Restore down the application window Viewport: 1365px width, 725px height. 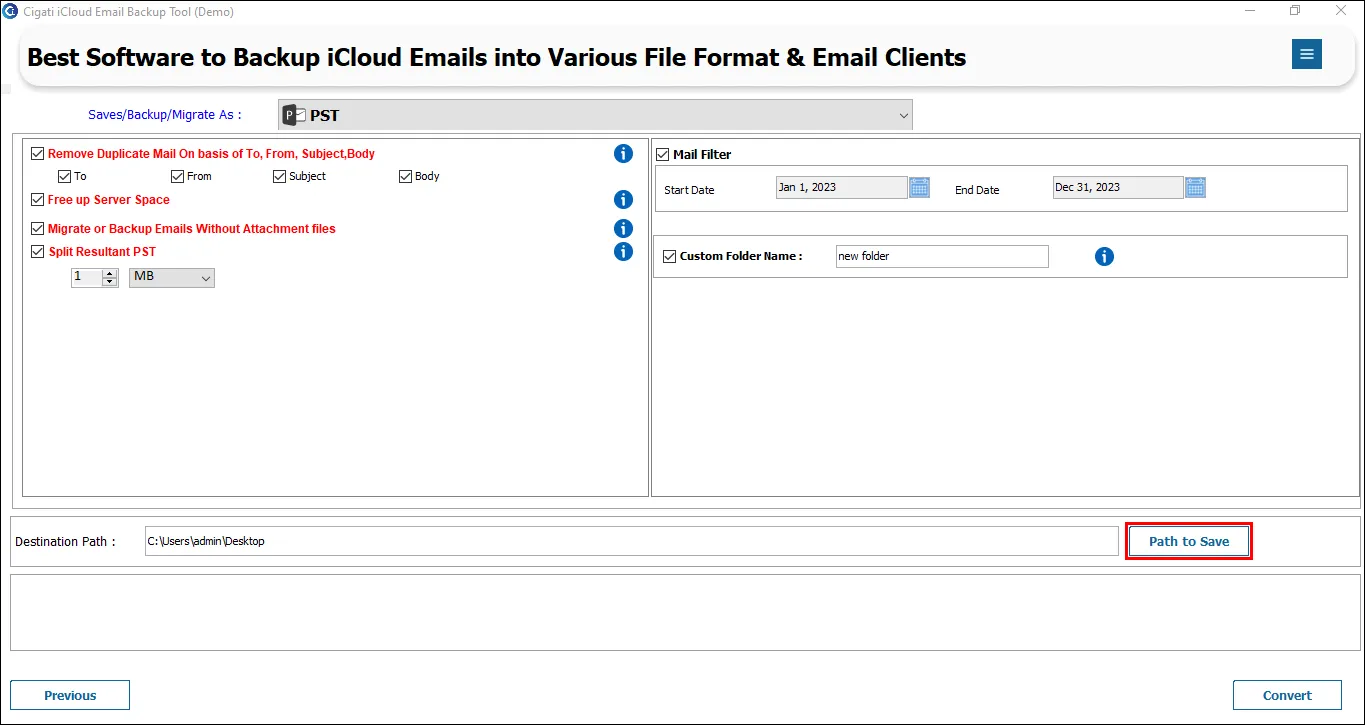tap(1295, 11)
